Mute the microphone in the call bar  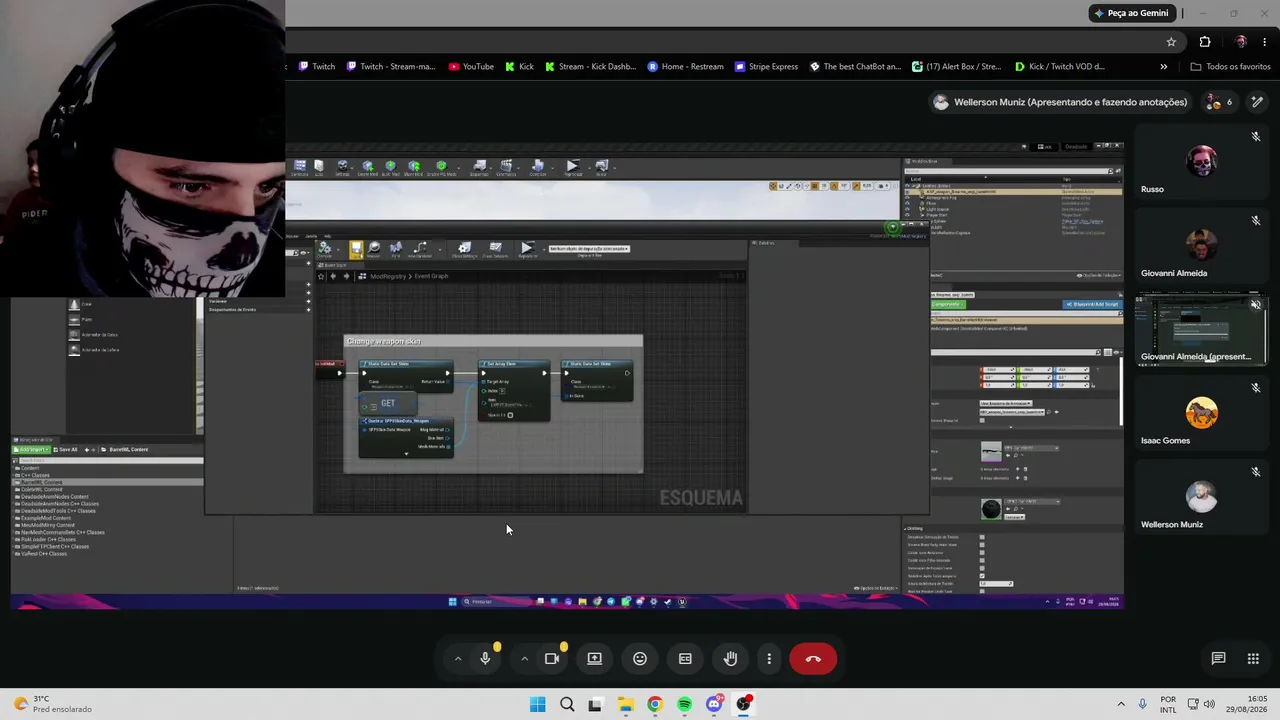[486, 659]
